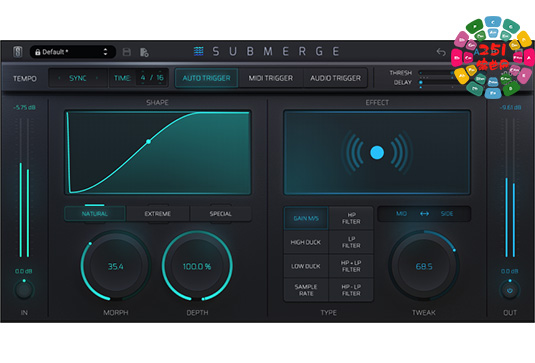Switch to AUDIO TRIGGER mode
535x363 pixels.
[335, 78]
